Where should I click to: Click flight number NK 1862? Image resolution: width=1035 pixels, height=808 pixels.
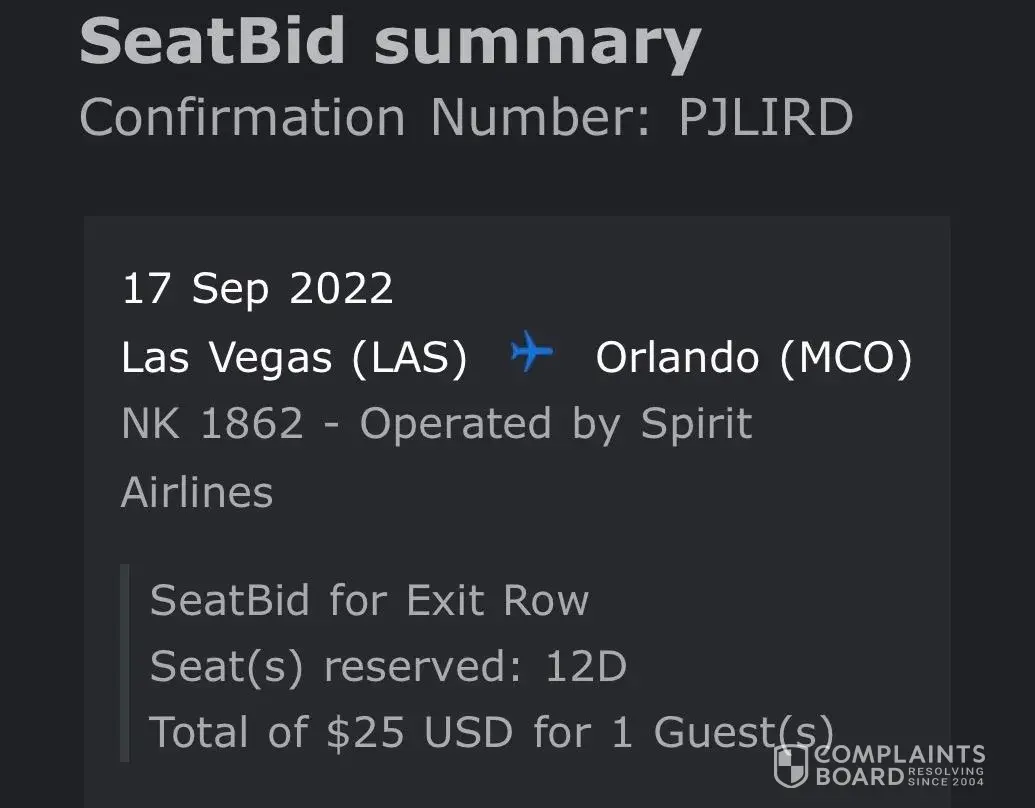pos(212,424)
